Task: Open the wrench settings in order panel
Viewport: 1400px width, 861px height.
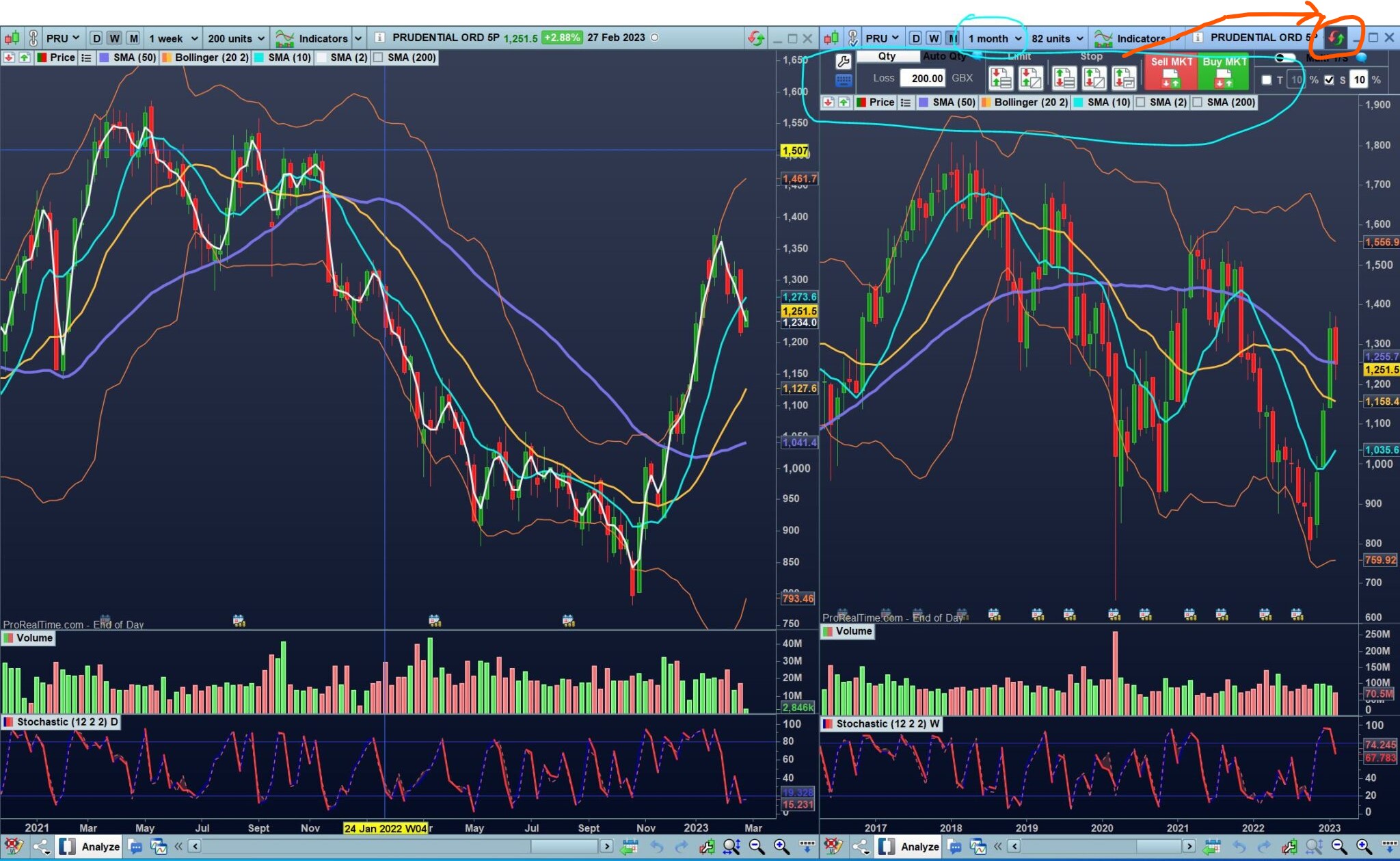Action: (x=844, y=62)
